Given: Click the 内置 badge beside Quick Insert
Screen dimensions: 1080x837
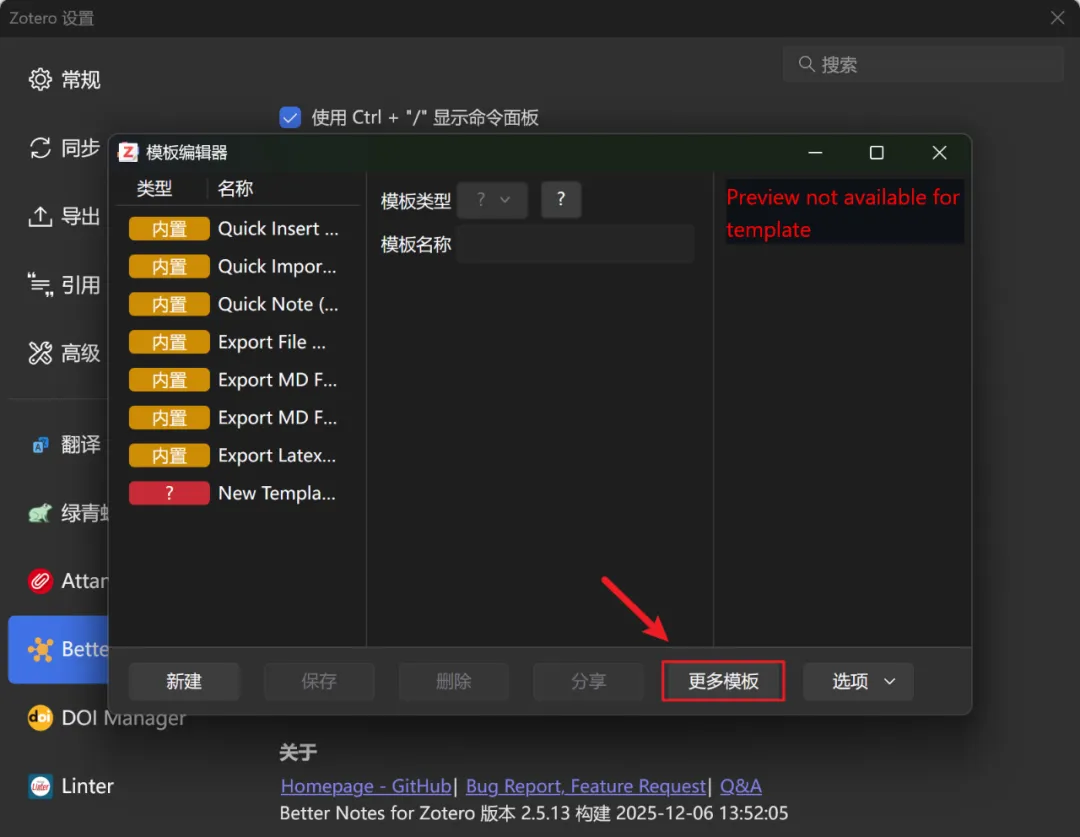Looking at the screenshot, I should point(169,229).
